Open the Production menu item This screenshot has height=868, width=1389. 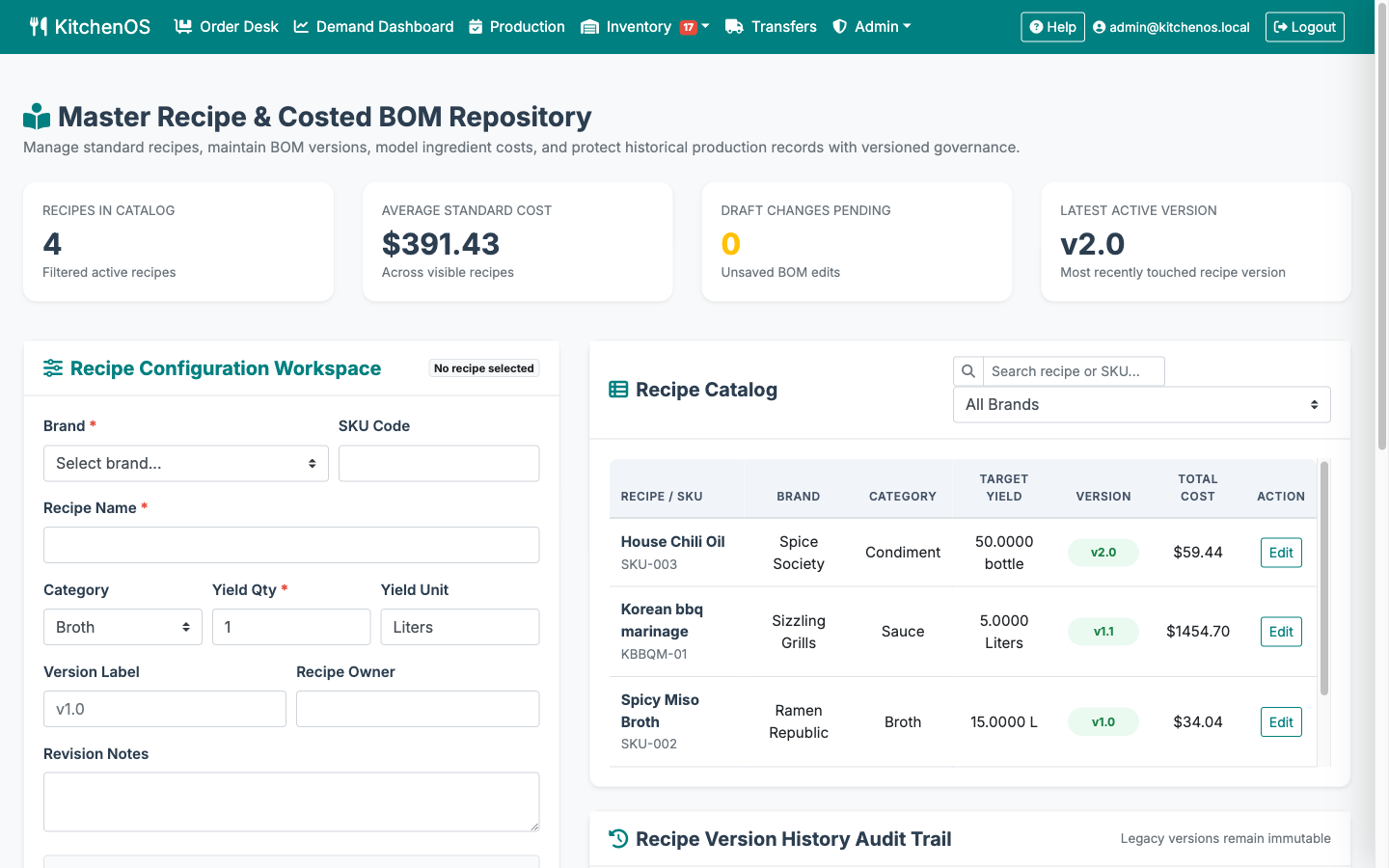[517, 27]
